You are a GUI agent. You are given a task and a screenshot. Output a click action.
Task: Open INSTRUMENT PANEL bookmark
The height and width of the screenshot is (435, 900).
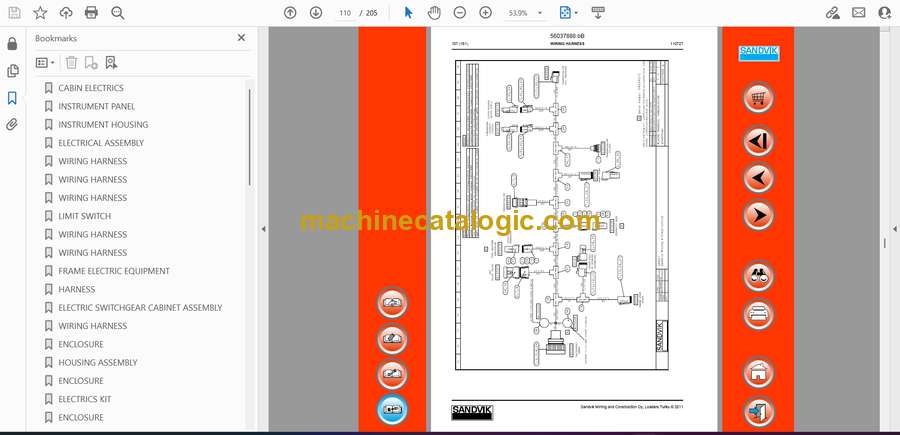pyautogui.click(x=96, y=106)
